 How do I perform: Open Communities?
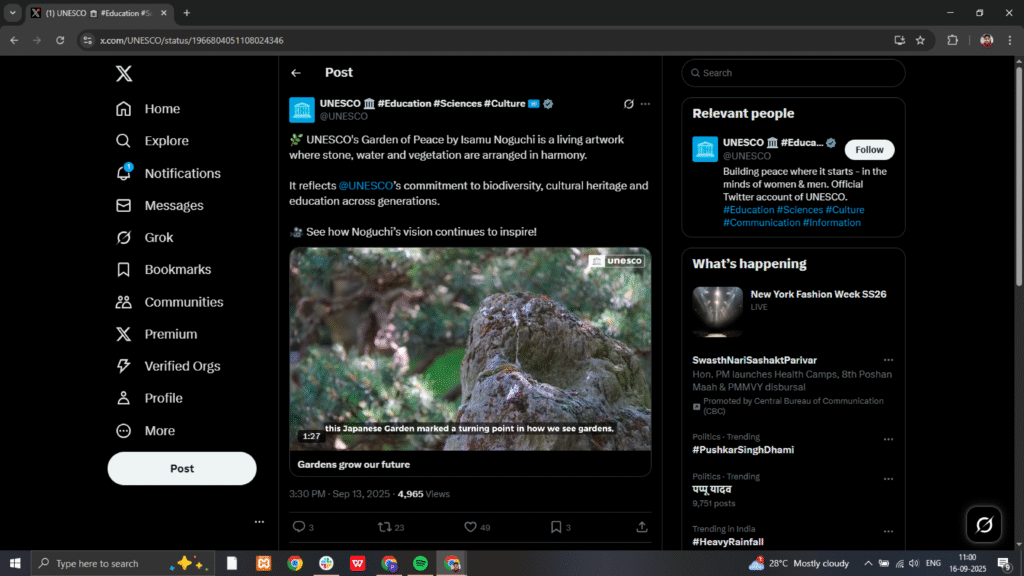tap(185, 301)
